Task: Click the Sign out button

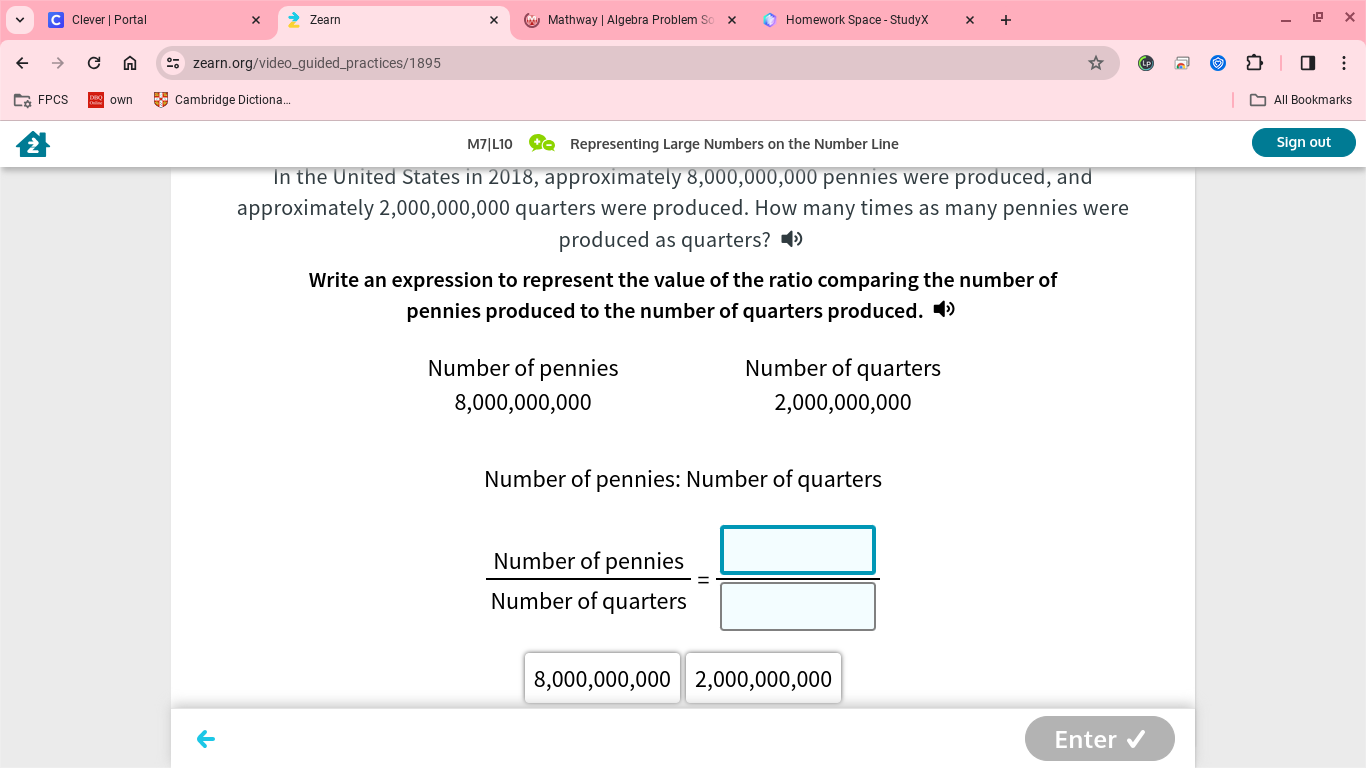Action: point(1304,142)
